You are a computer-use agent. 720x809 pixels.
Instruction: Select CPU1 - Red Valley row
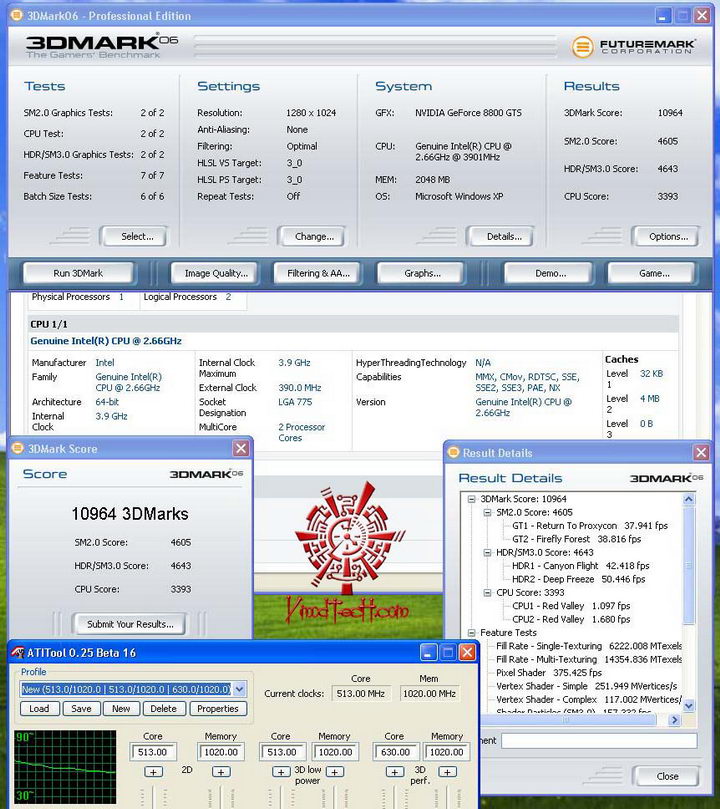571,606
